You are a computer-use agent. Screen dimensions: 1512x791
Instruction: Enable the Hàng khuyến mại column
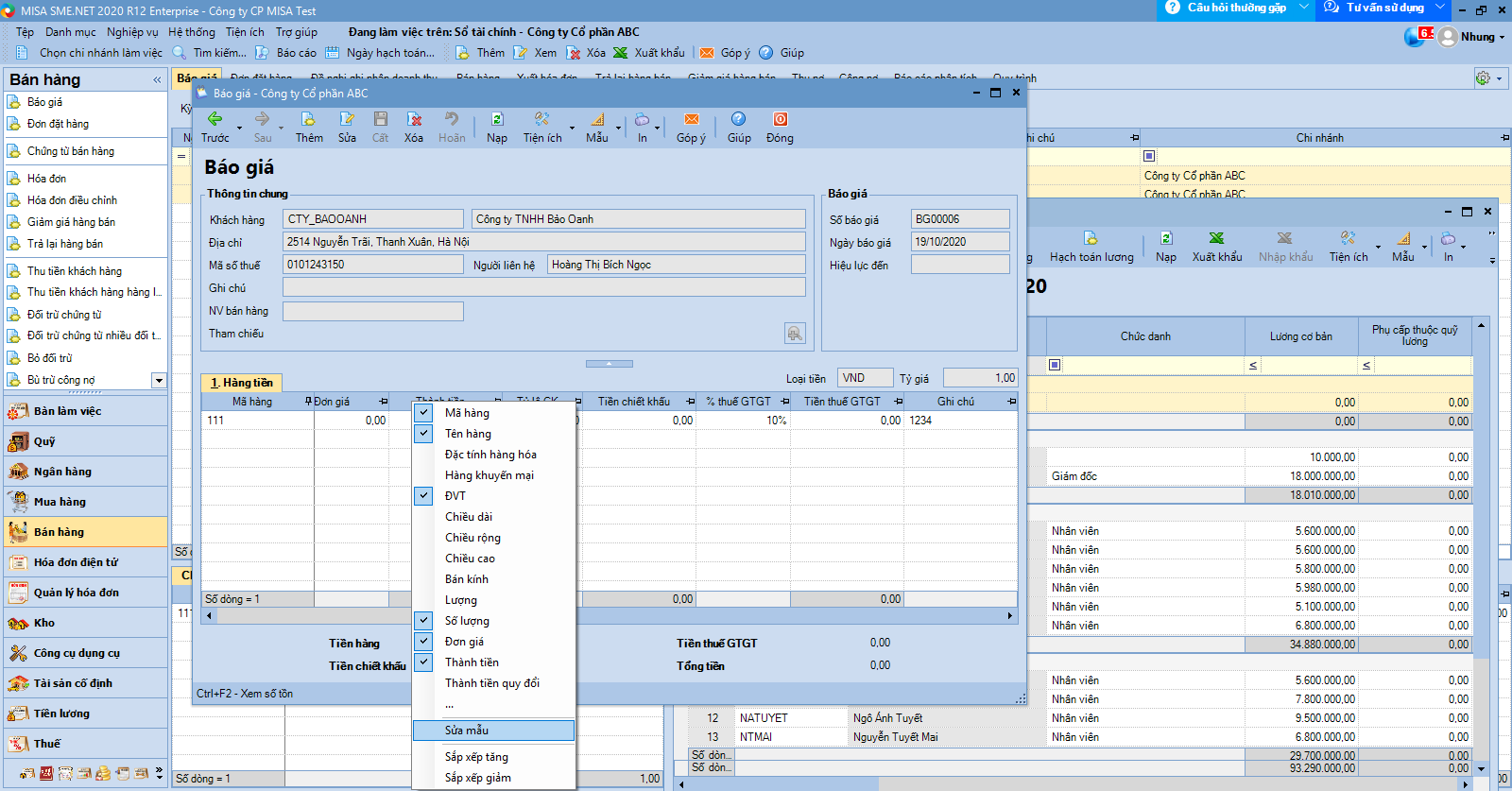click(x=494, y=475)
